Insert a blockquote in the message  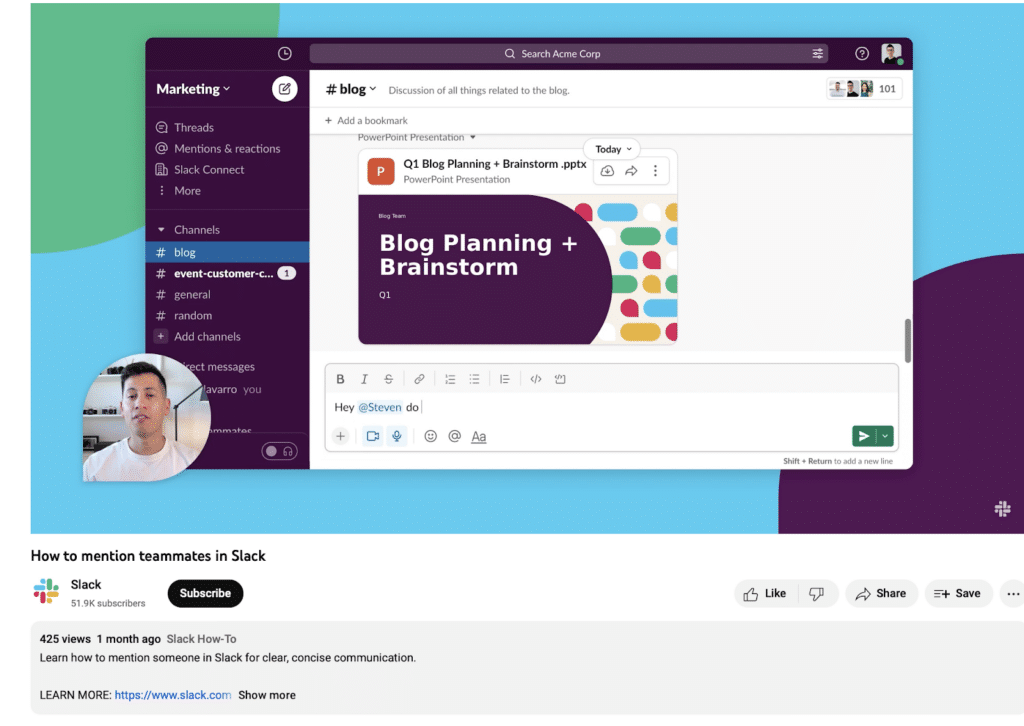point(504,379)
